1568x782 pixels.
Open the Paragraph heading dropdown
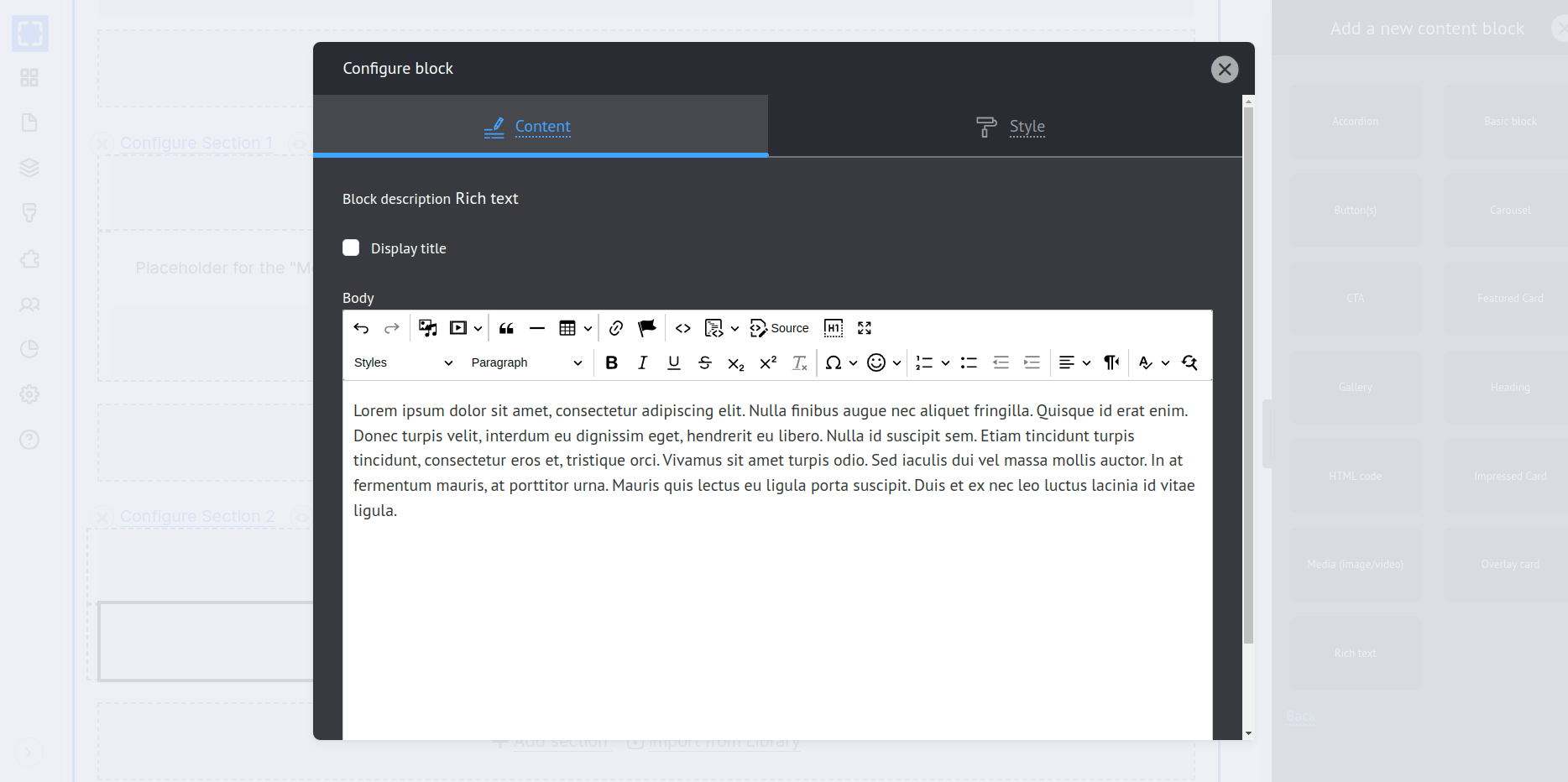[526, 362]
